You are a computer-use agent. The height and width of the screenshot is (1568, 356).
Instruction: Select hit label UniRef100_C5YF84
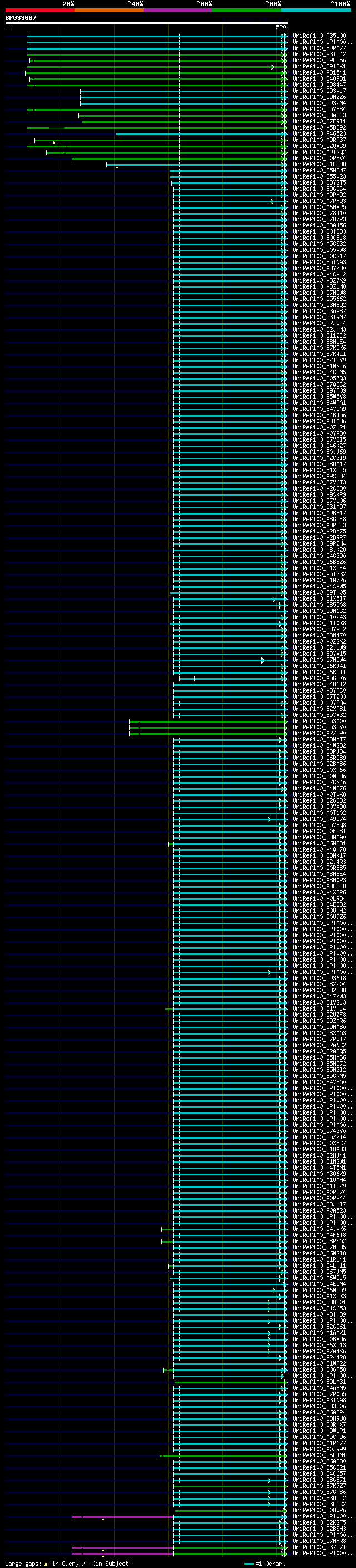[x=319, y=109]
